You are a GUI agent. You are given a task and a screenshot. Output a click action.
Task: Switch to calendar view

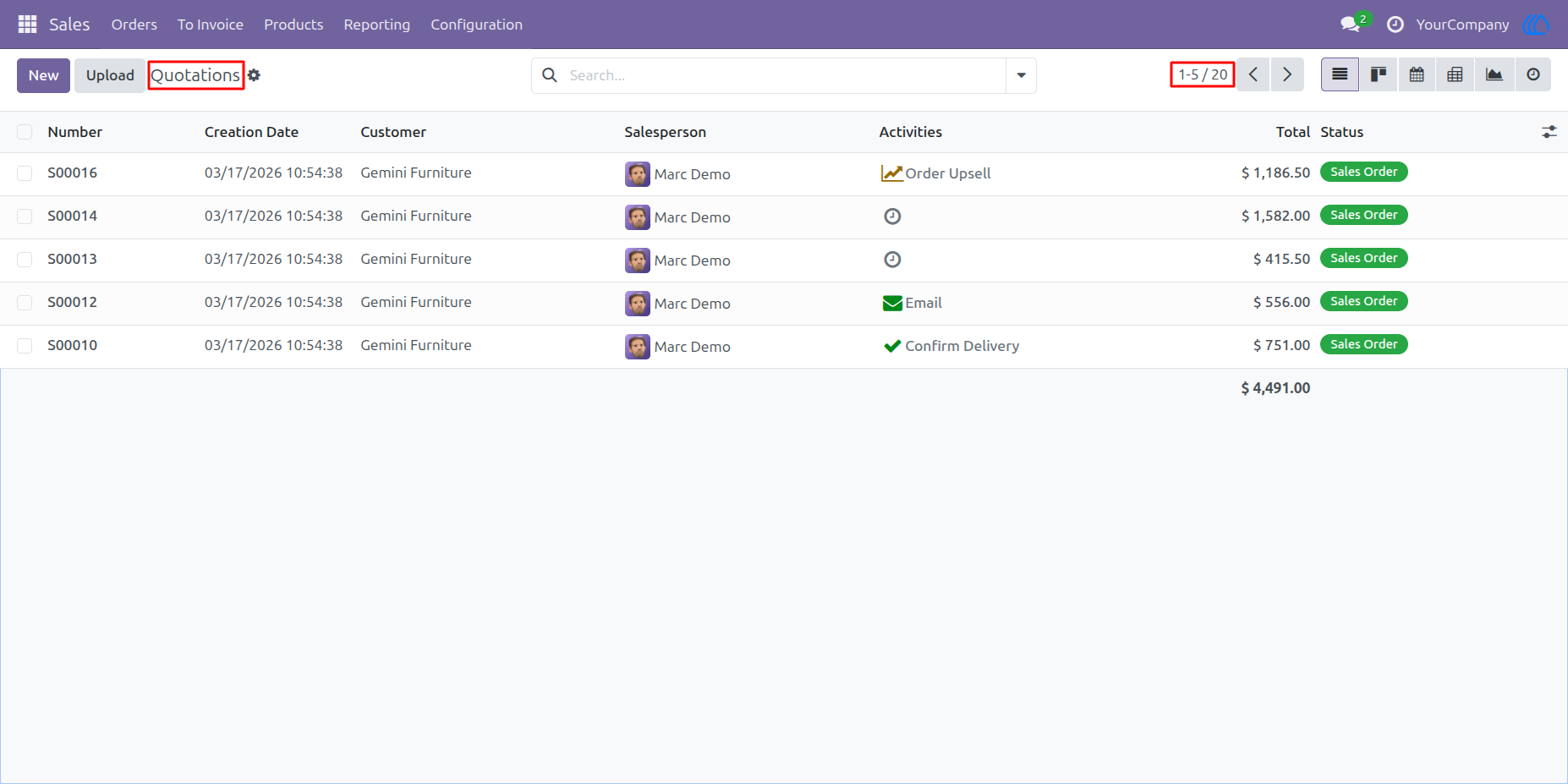(x=1417, y=74)
